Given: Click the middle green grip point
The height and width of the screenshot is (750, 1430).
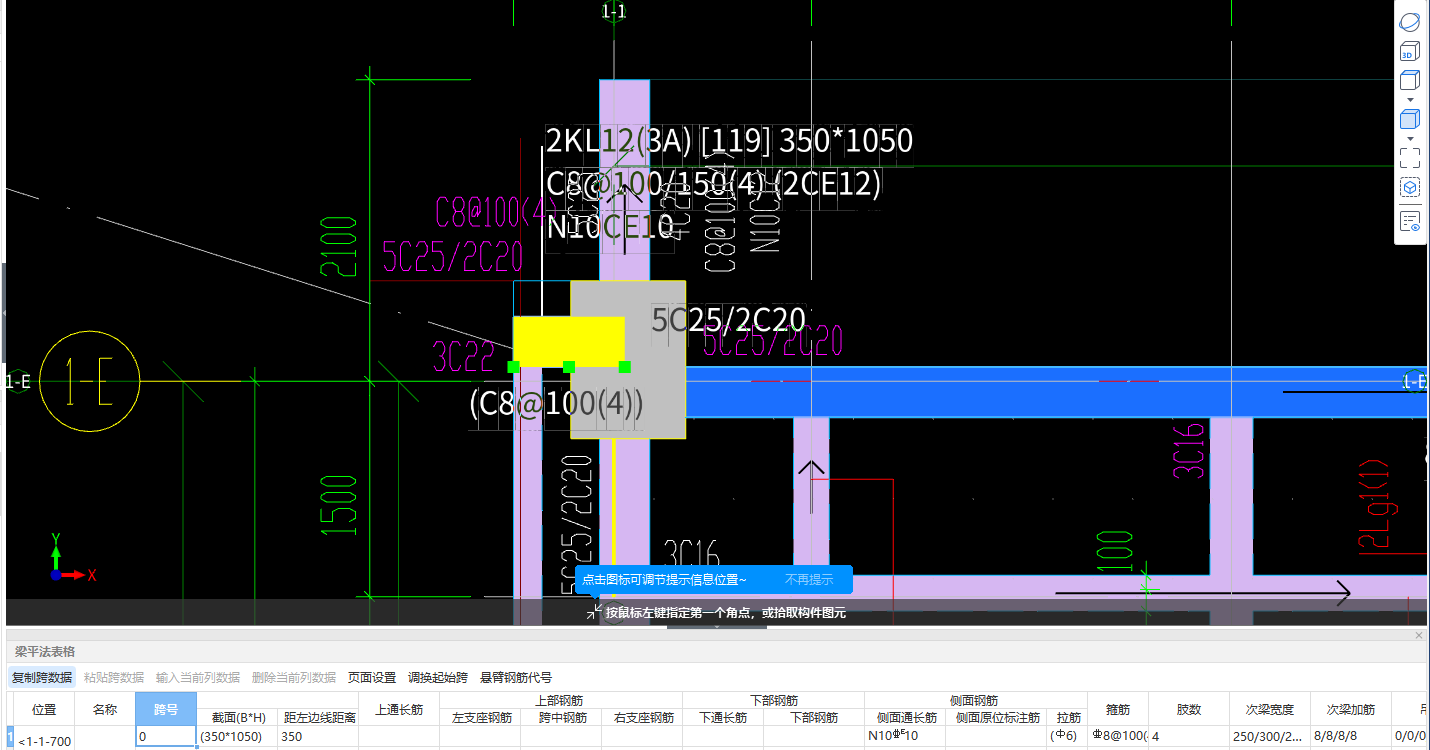Looking at the screenshot, I should point(569,367).
